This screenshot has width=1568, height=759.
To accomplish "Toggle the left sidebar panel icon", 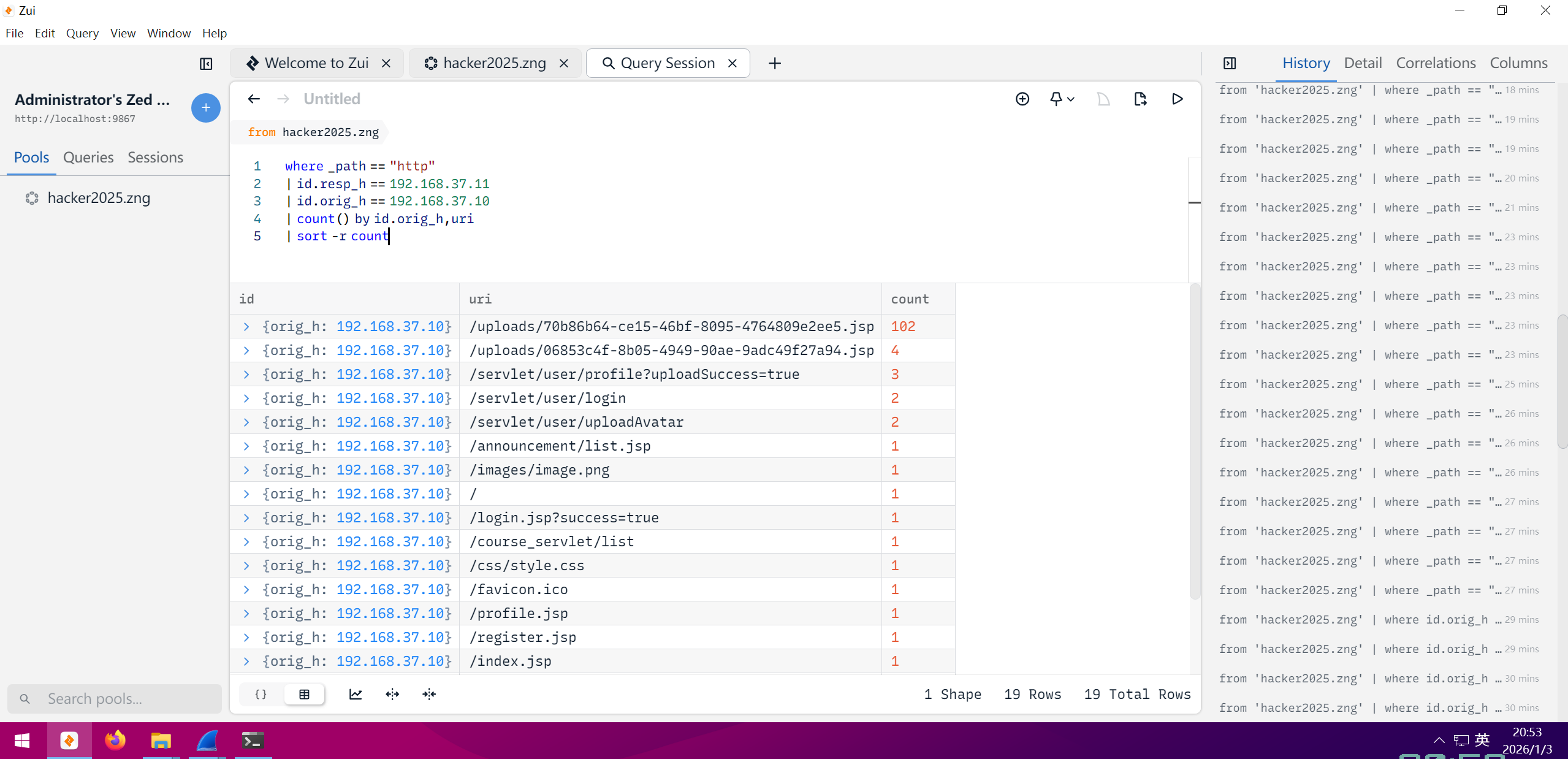I will (206, 64).
